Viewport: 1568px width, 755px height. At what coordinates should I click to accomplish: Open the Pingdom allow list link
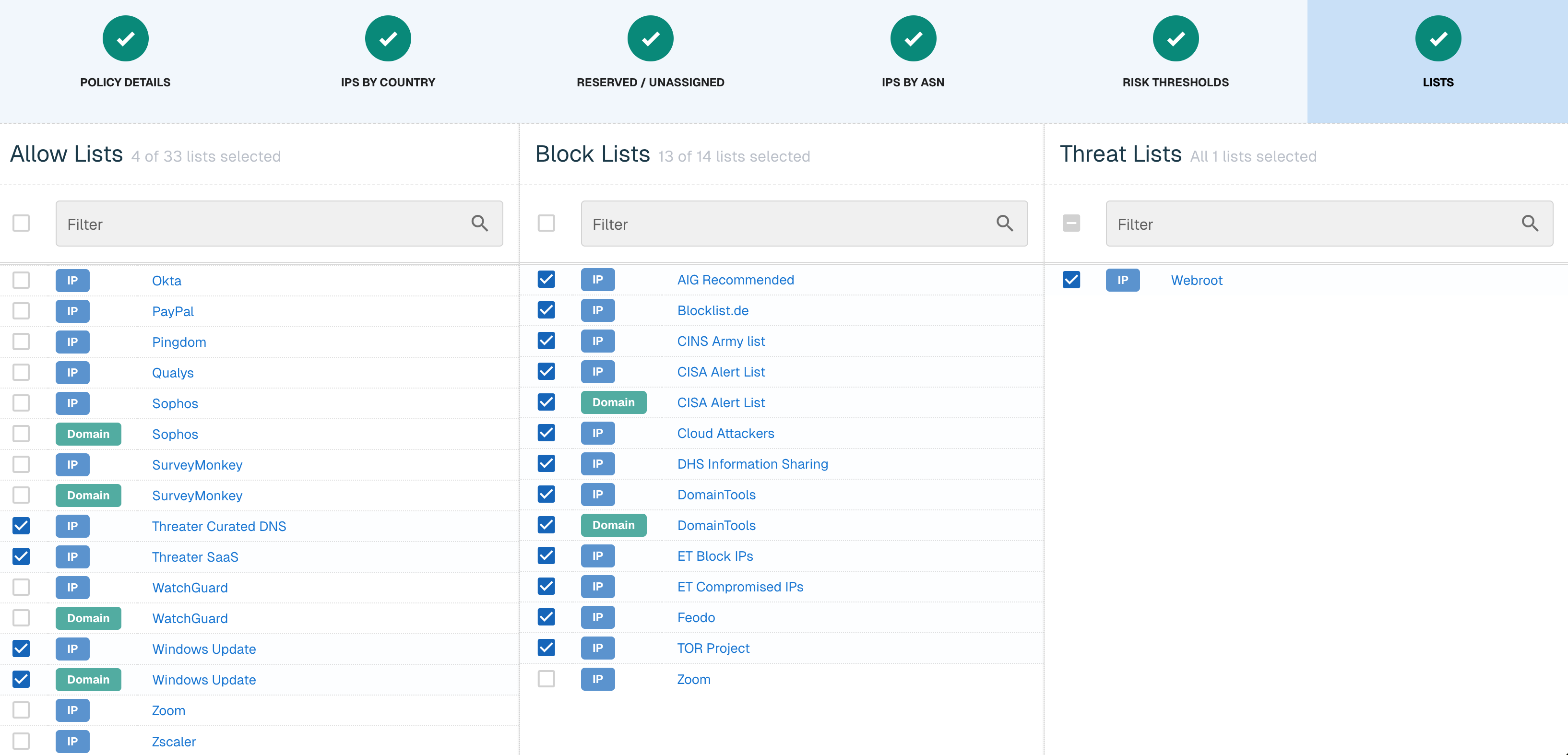179,342
